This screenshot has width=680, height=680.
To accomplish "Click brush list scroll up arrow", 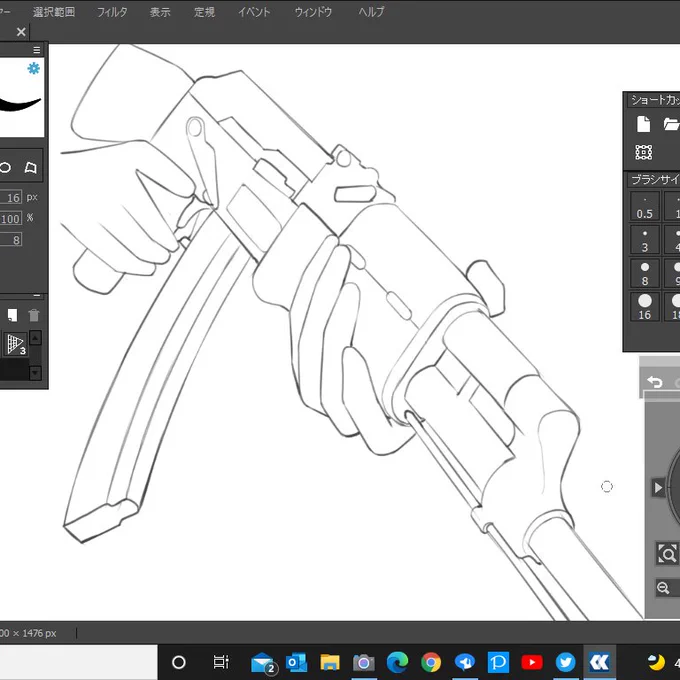I will pyautogui.click(x=36, y=338).
